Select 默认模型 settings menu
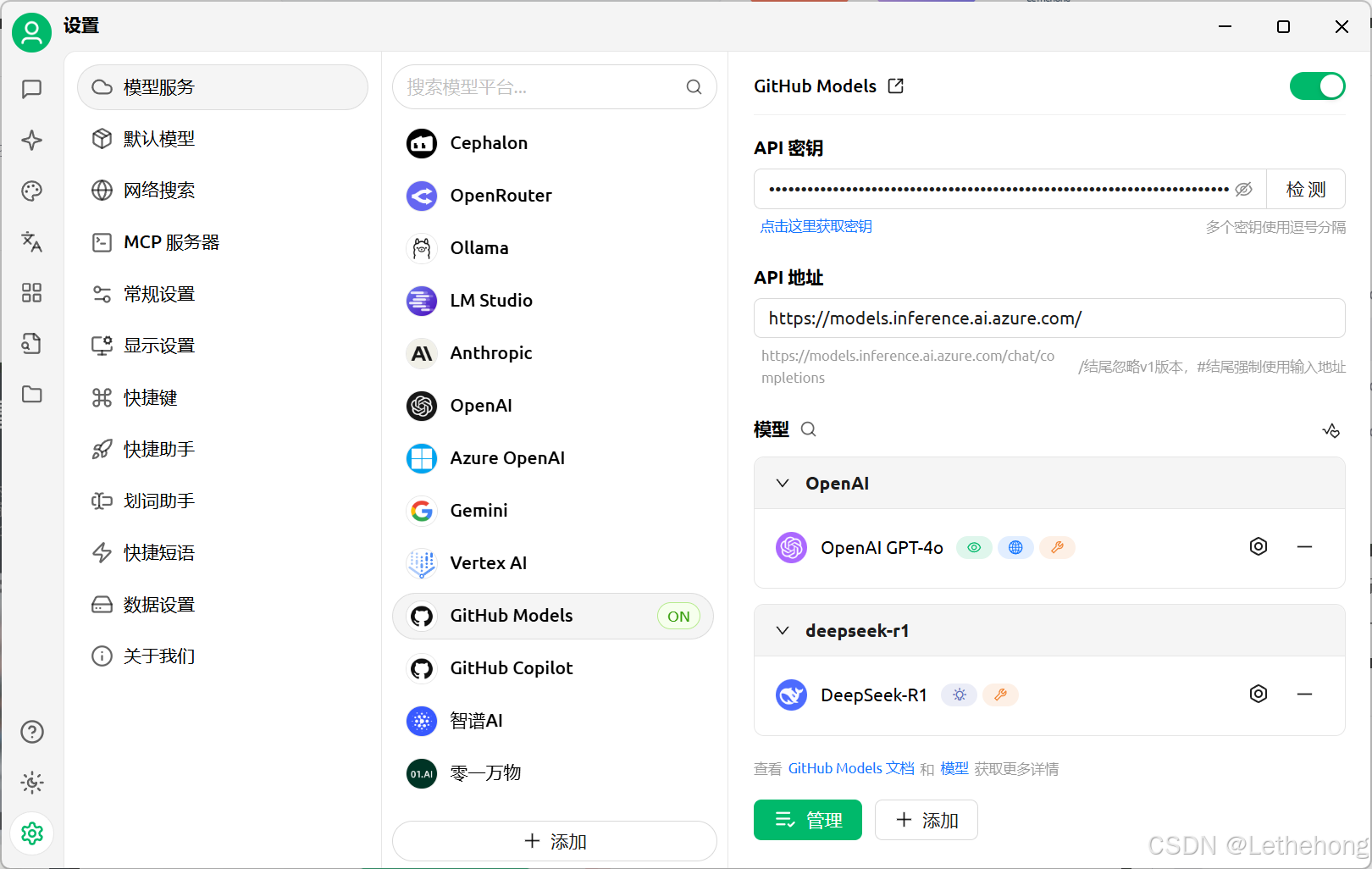 tap(223, 139)
